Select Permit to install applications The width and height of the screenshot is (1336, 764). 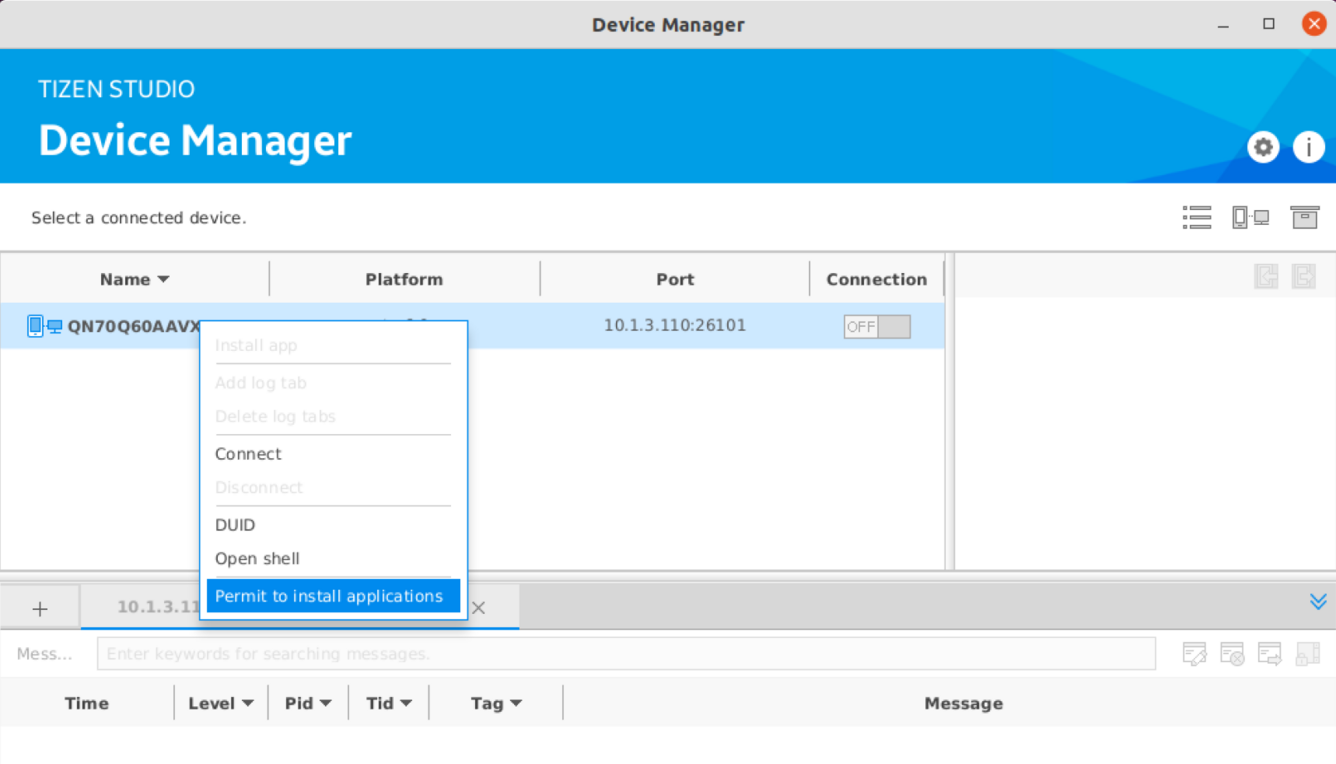coord(329,596)
